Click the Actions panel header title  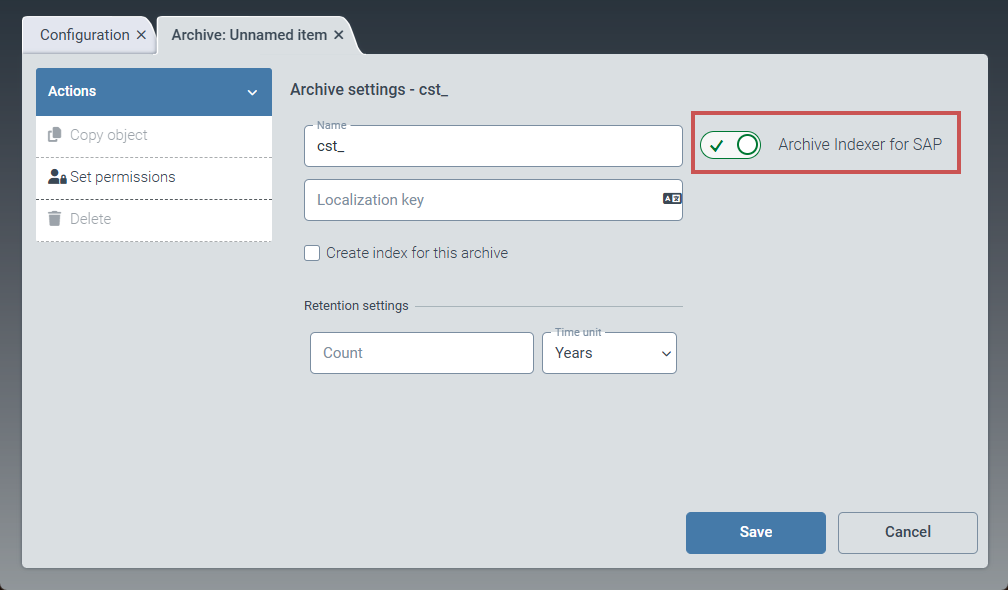pos(72,91)
